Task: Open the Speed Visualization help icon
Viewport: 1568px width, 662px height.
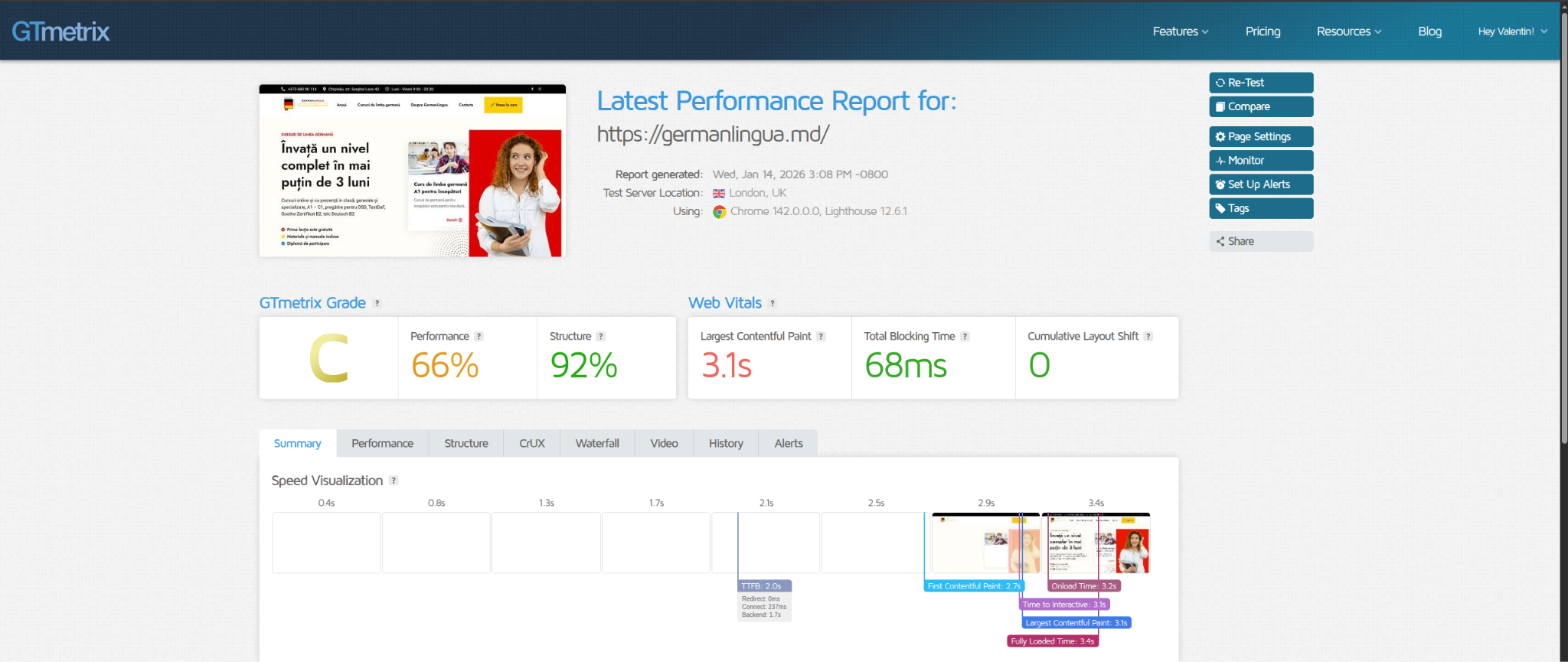Action: (394, 481)
